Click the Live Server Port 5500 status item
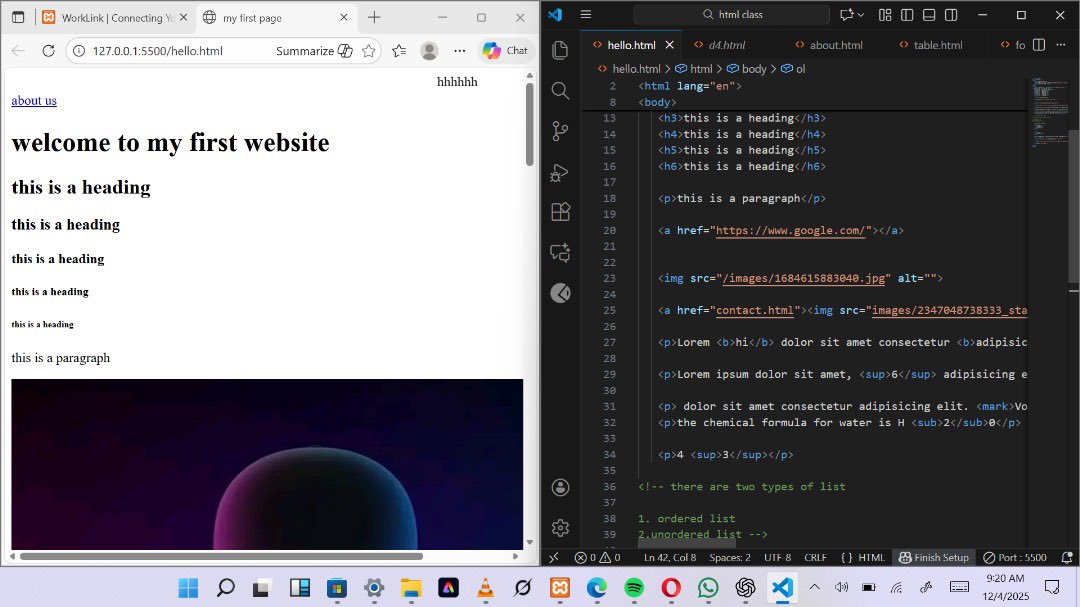Viewport: 1080px width, 607px height. 1014,557
